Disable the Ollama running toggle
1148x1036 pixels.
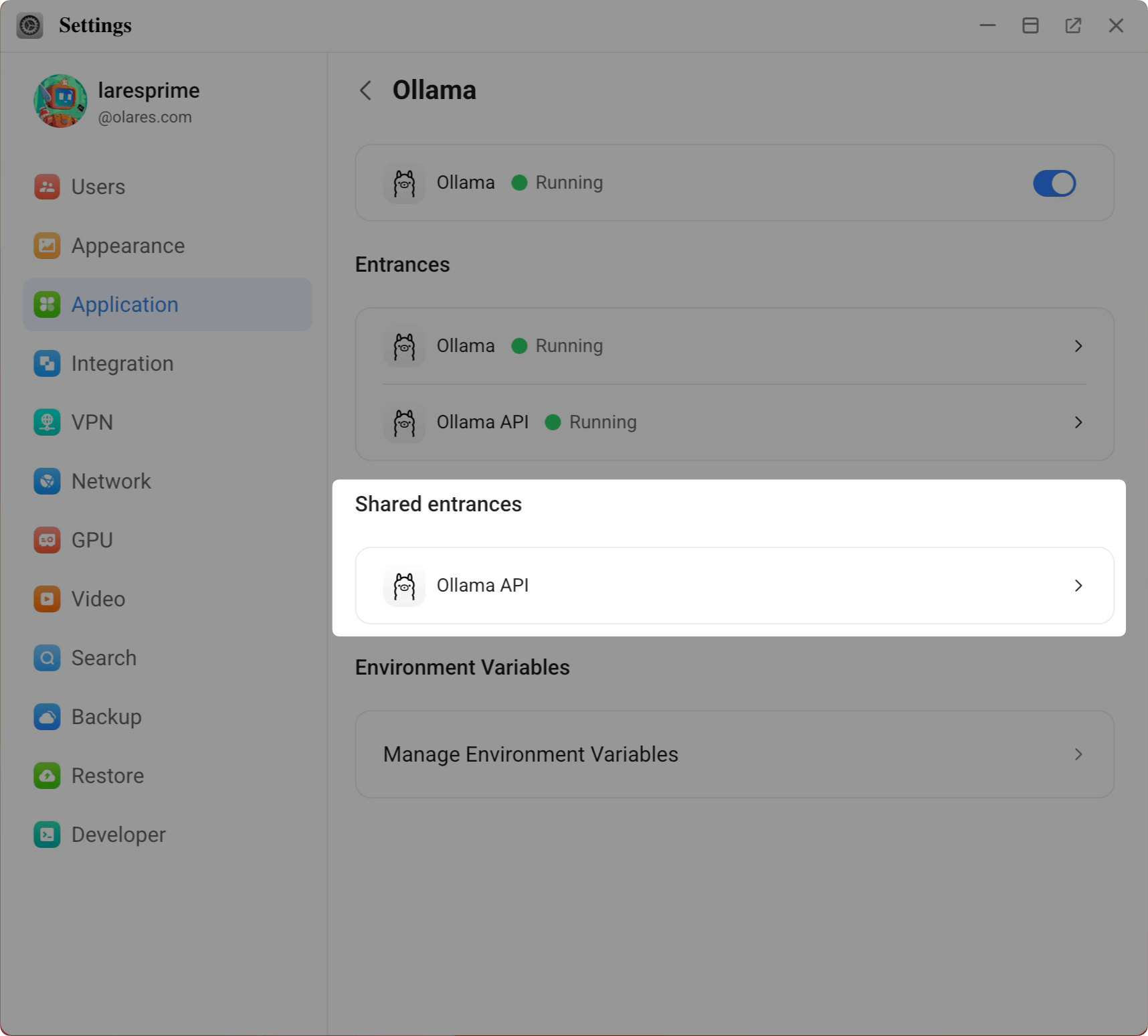(1054, 183)
